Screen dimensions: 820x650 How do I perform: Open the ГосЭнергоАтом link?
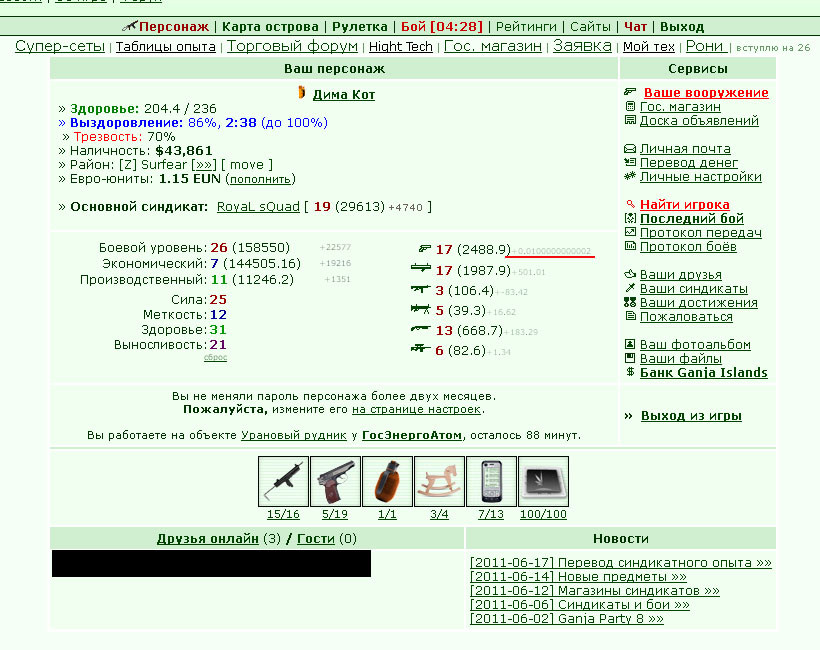point(412,435)
